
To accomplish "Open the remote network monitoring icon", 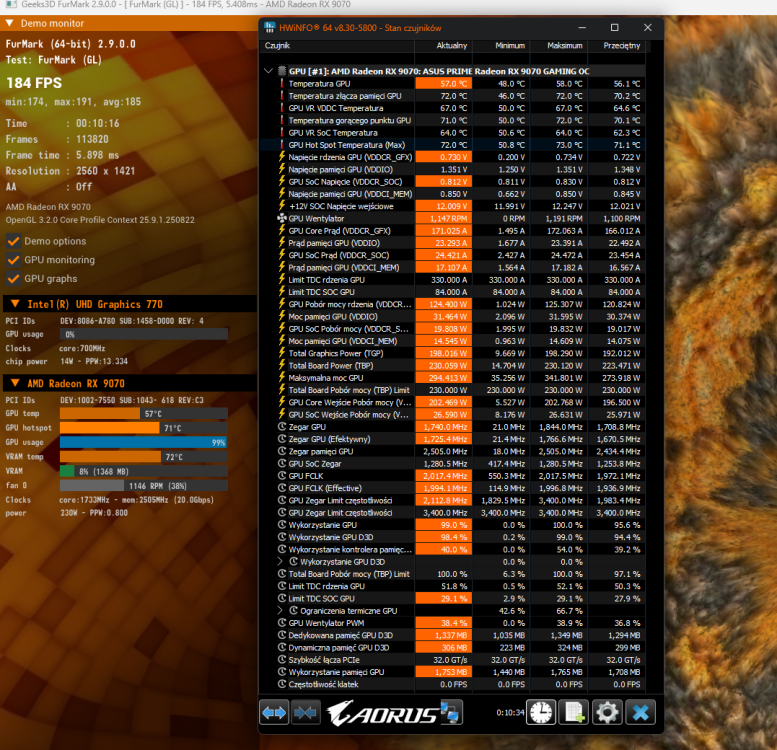I will [x=451, y=712].
